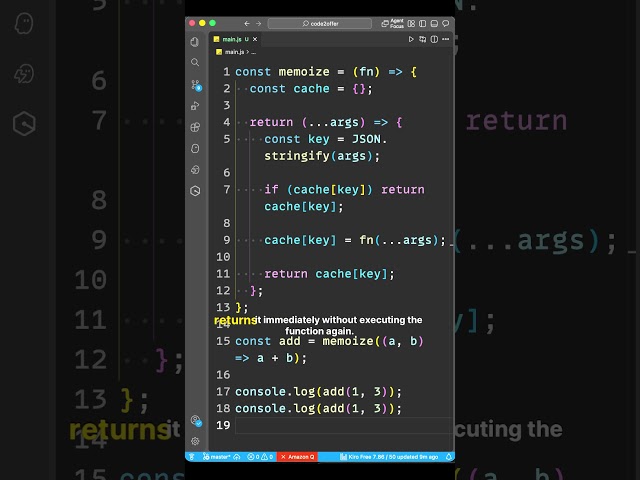Open changes compare icon in editor toolbar

point(423,39)
